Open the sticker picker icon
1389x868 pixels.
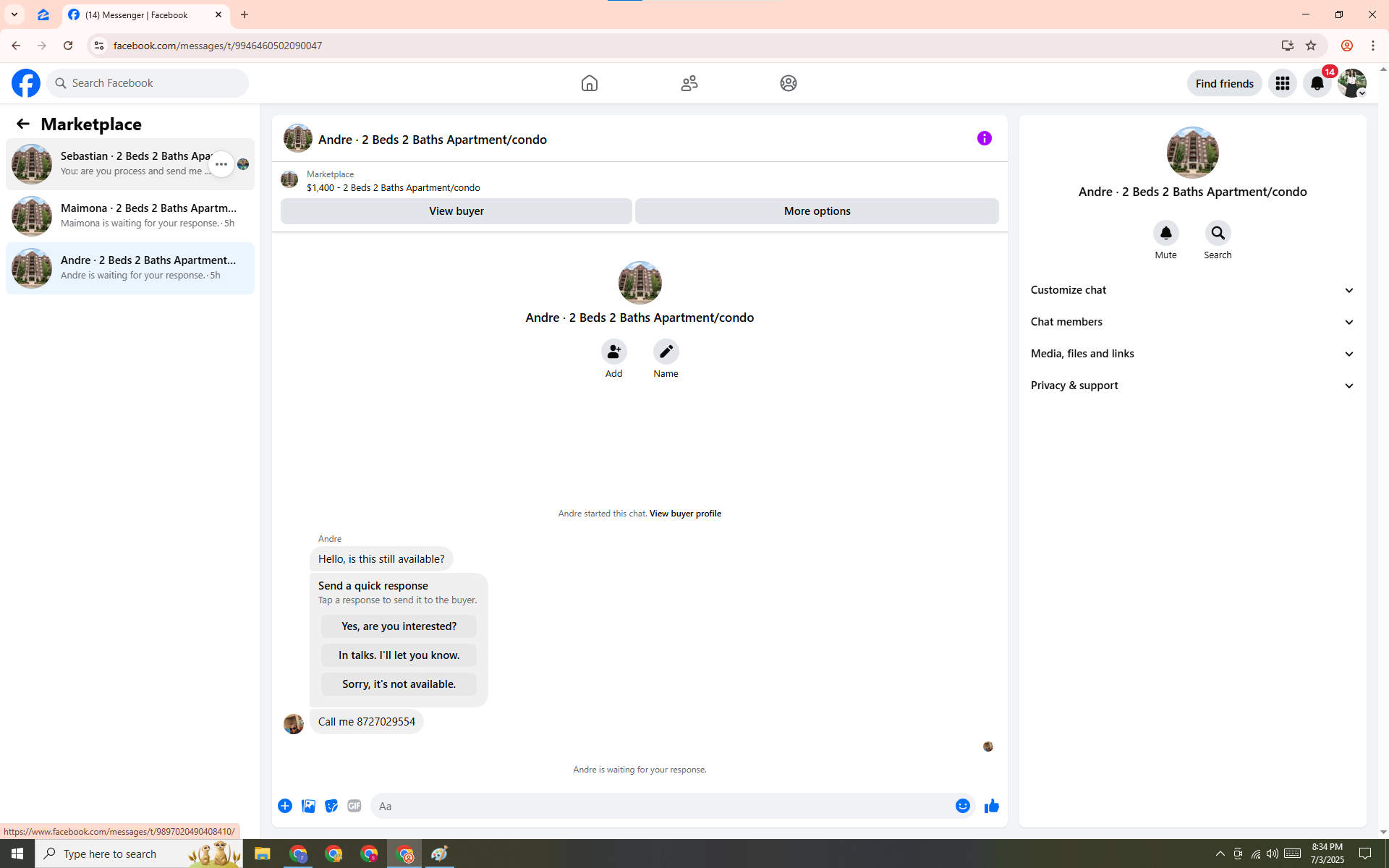coord(331,806)
